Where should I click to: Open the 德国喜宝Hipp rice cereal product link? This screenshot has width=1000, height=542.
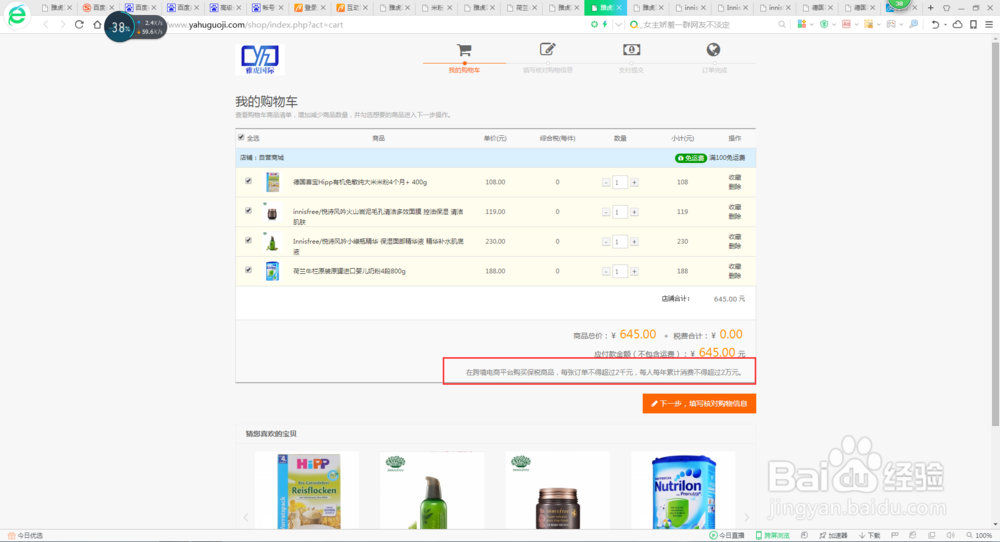[360, 182]
